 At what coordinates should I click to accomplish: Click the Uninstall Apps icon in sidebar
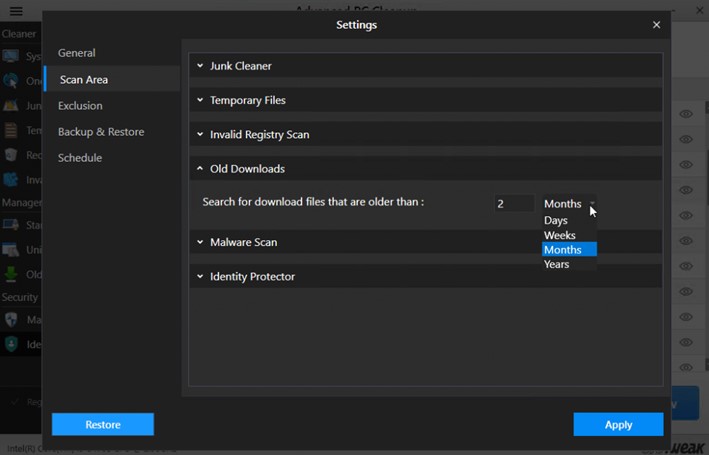[10, 250]
